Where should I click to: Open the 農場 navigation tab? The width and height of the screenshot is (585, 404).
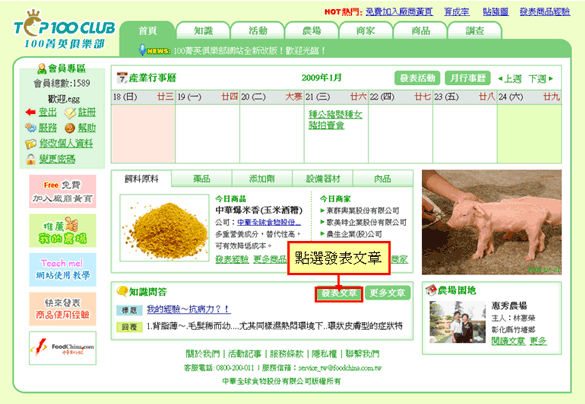pyautogui.click(x=312, y=31)
